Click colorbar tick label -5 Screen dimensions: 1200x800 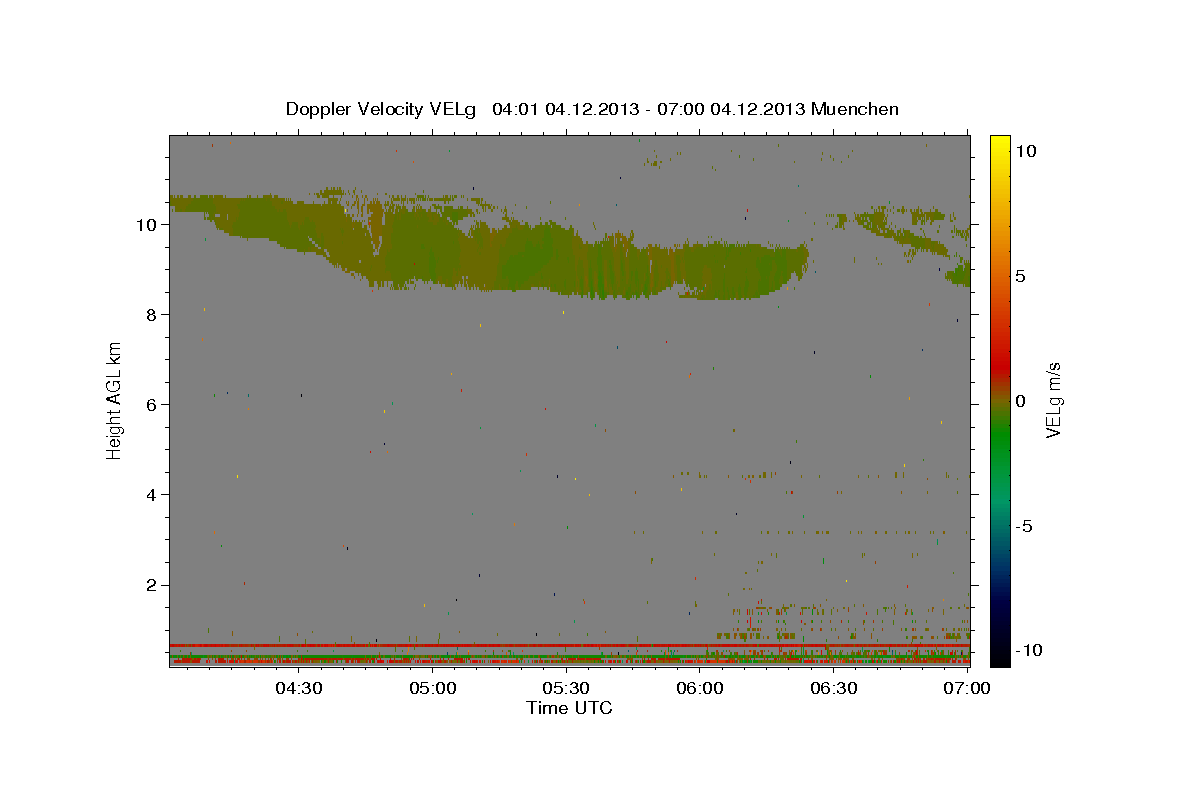1023,526
